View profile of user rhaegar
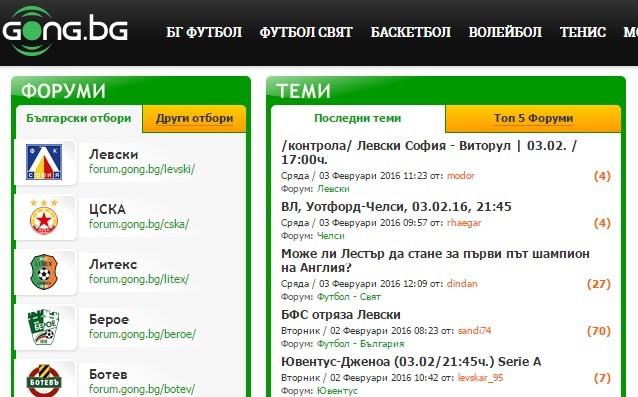Image resolution: width=638 pixels, height=397 pixels. pyautogui.click(x=464, y=223)
